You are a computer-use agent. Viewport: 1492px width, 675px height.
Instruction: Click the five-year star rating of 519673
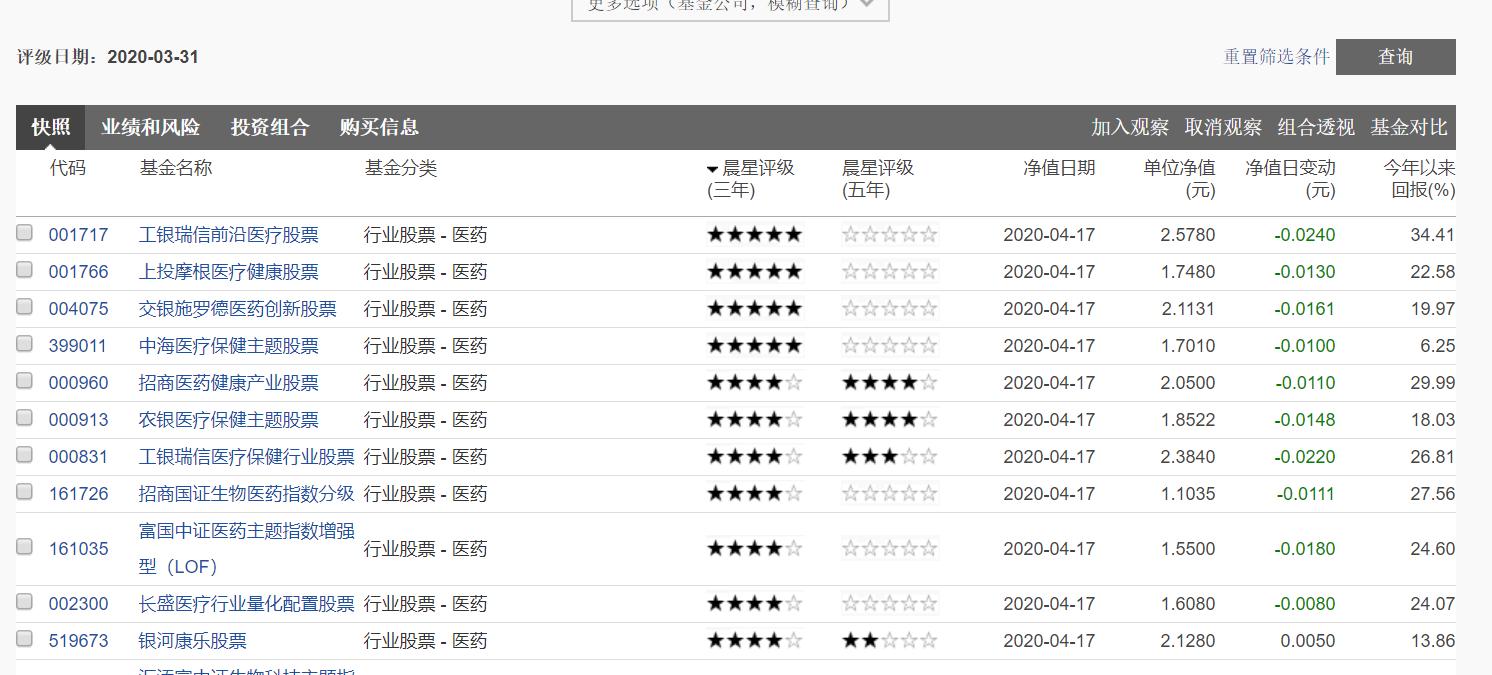point(890,641)
